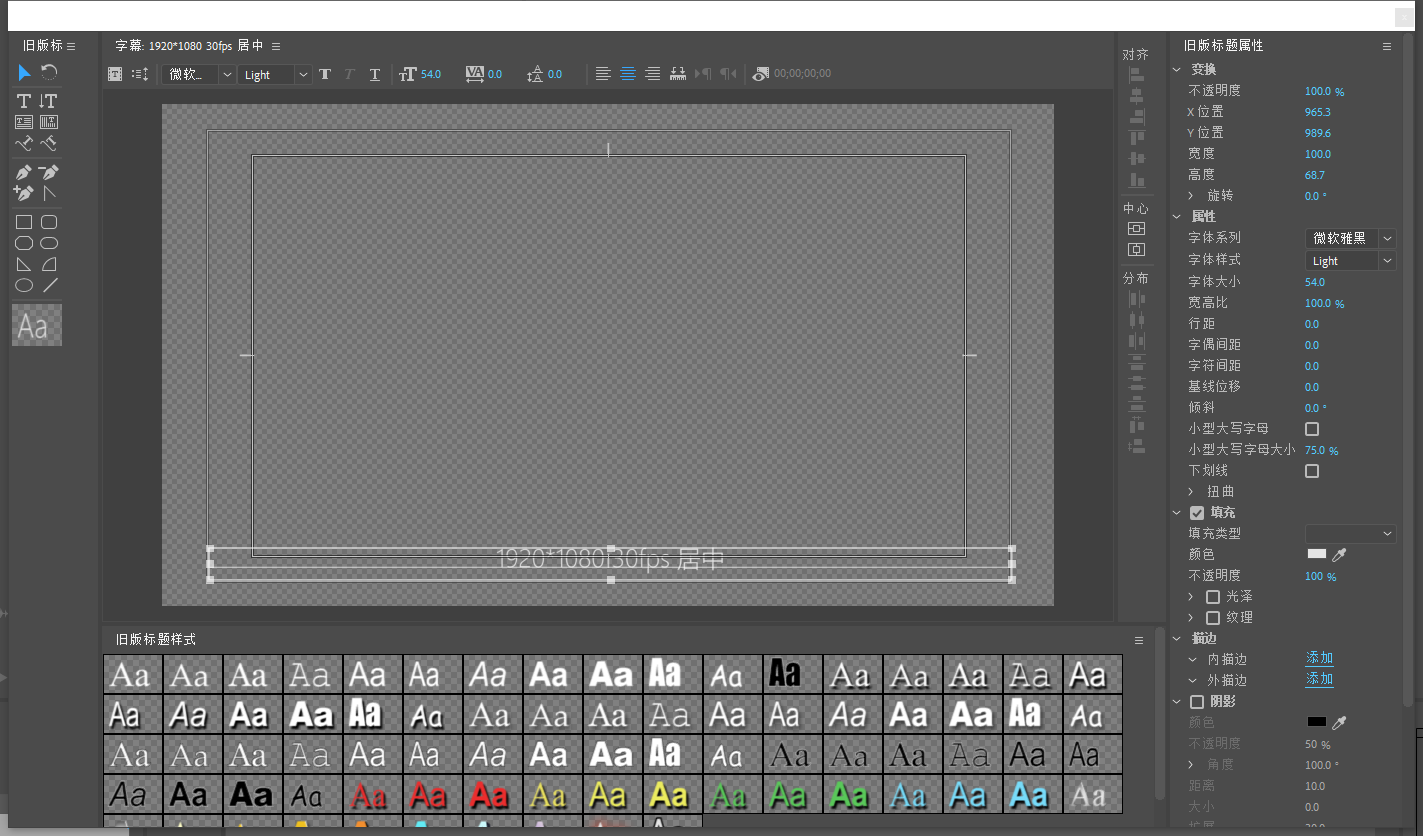Enable the 下划线 checkbox

coord(1312,471)
